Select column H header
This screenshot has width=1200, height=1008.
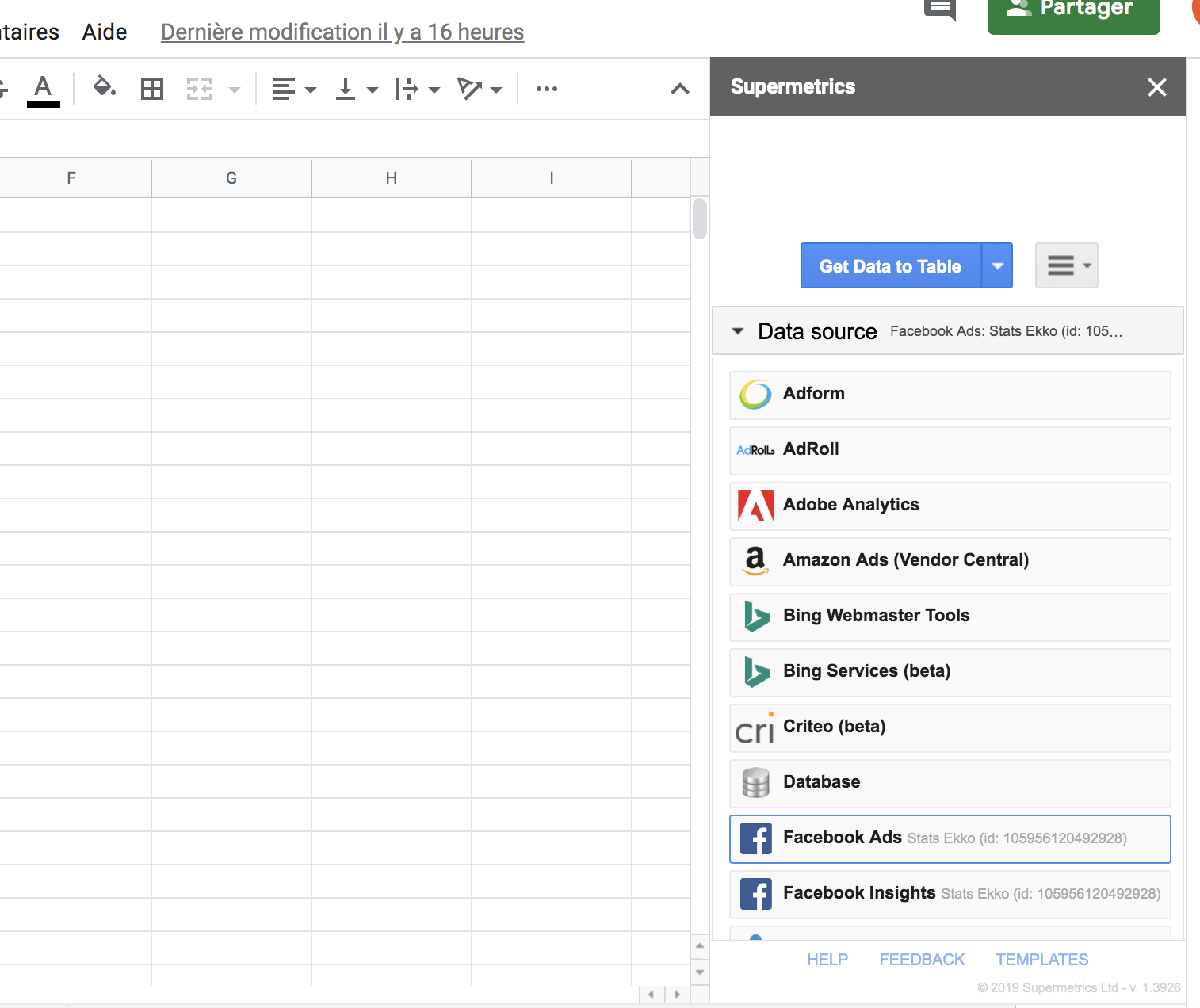point(392,178)
